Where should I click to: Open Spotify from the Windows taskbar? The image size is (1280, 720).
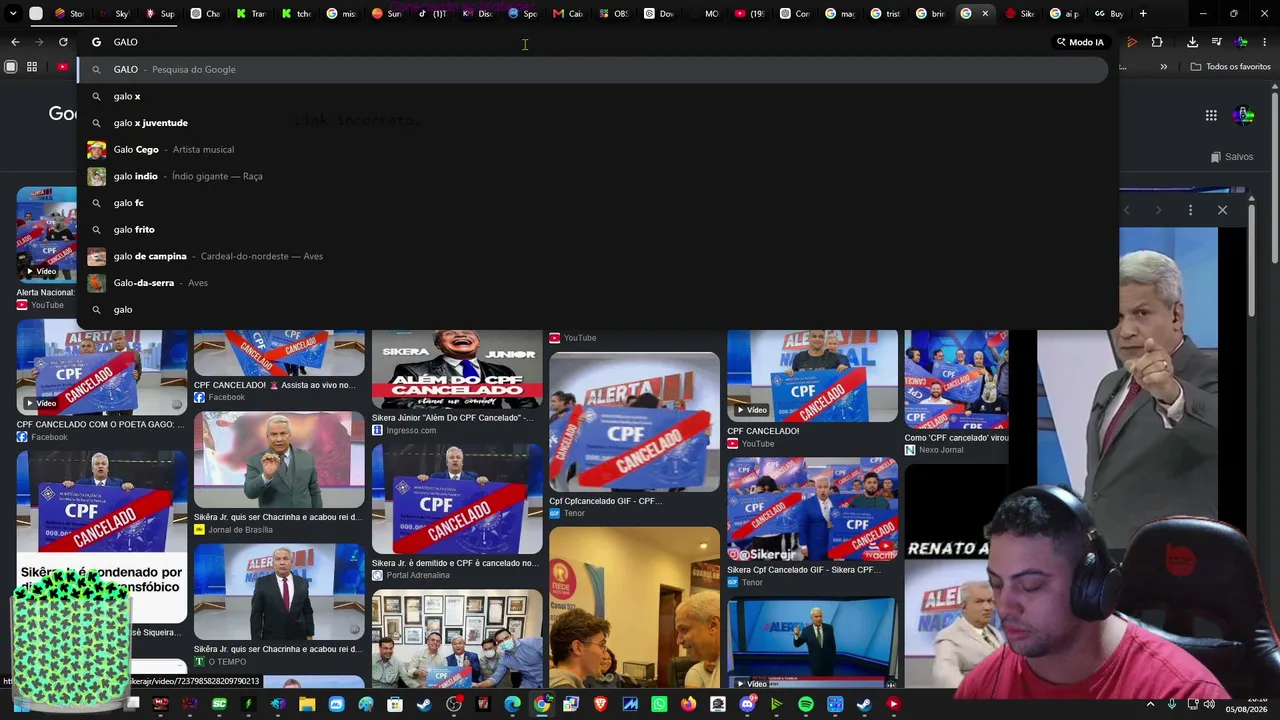(806, 705)
